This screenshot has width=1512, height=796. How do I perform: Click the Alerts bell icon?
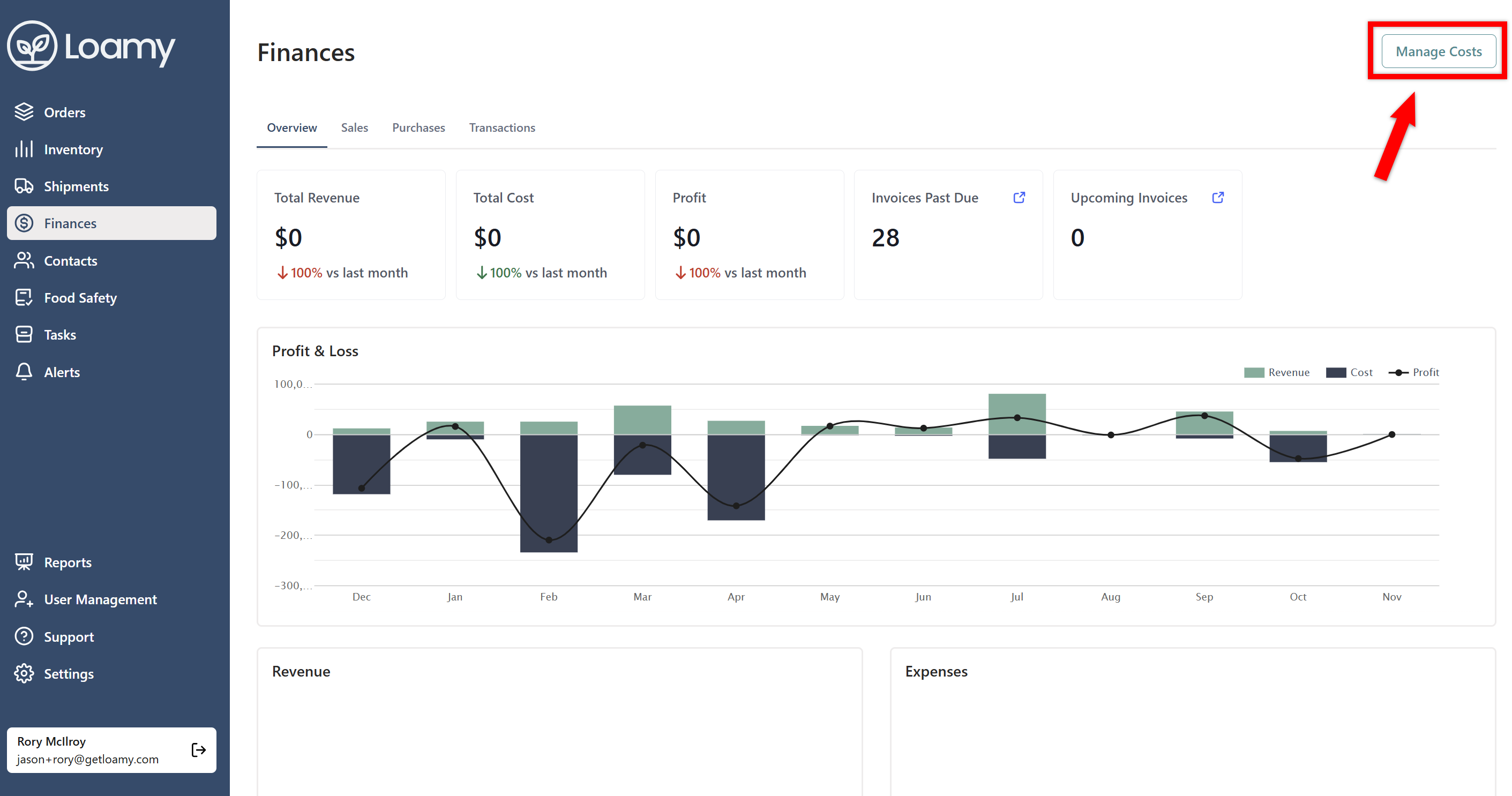click(24, 372)
